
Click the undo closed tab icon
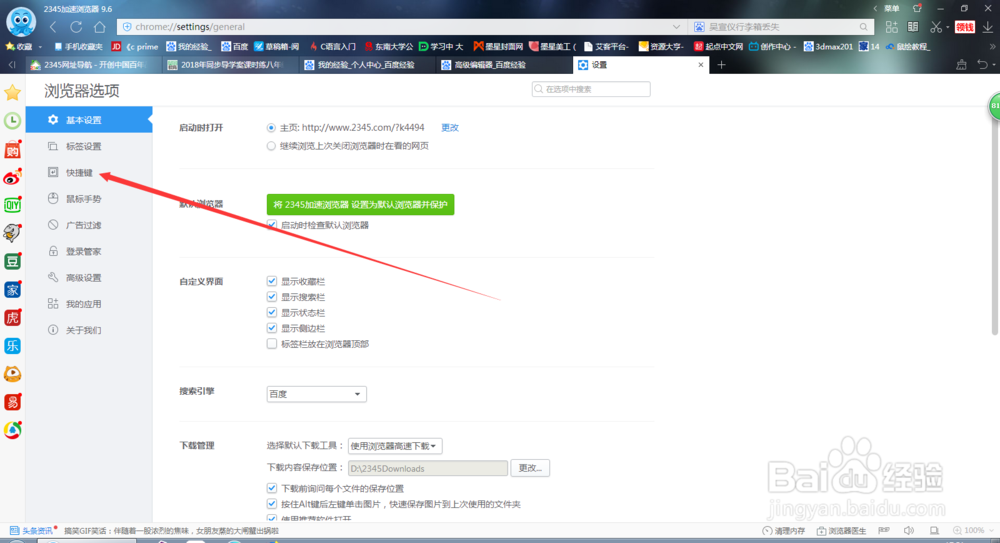pos(983,64)
